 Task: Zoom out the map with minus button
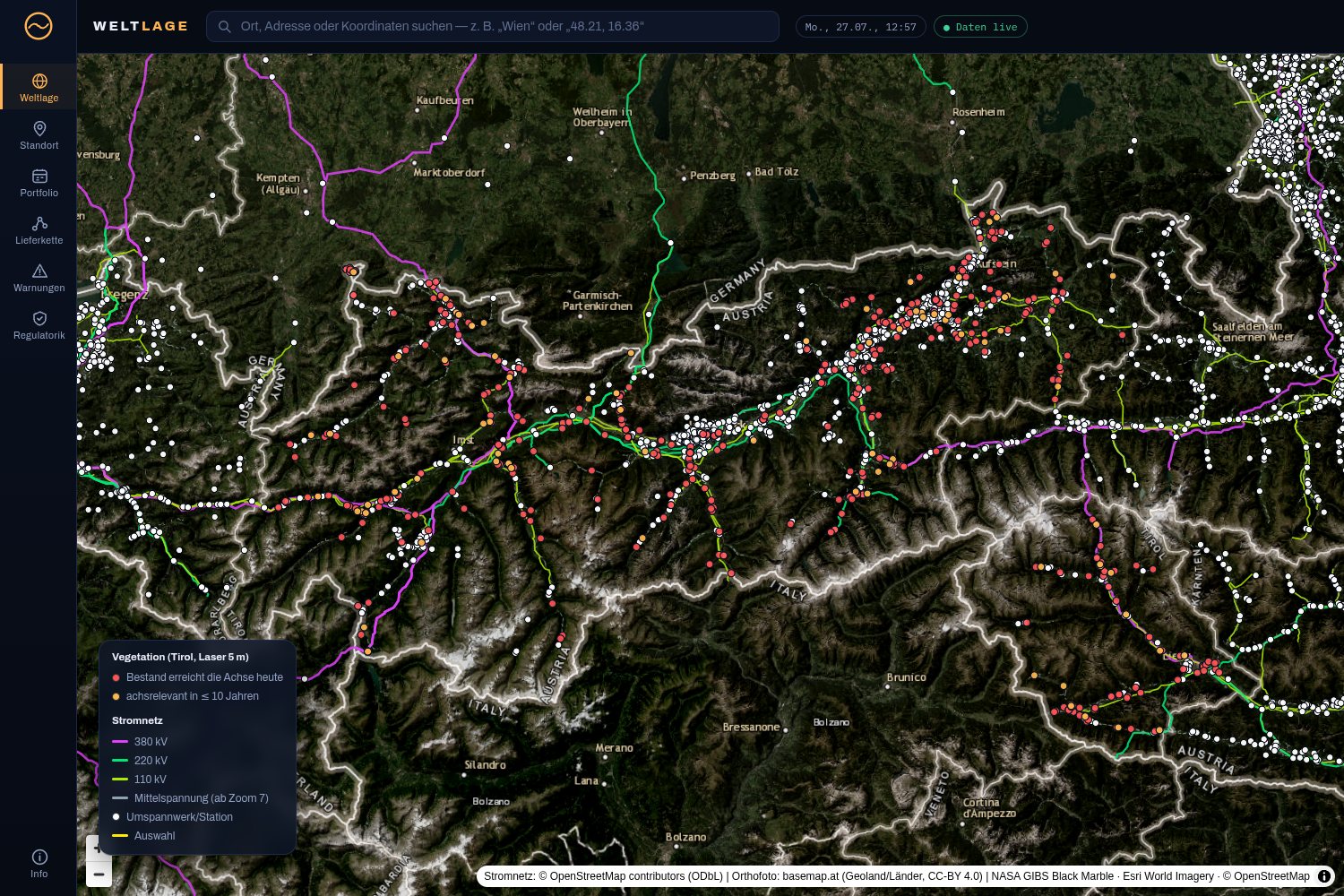99,874
